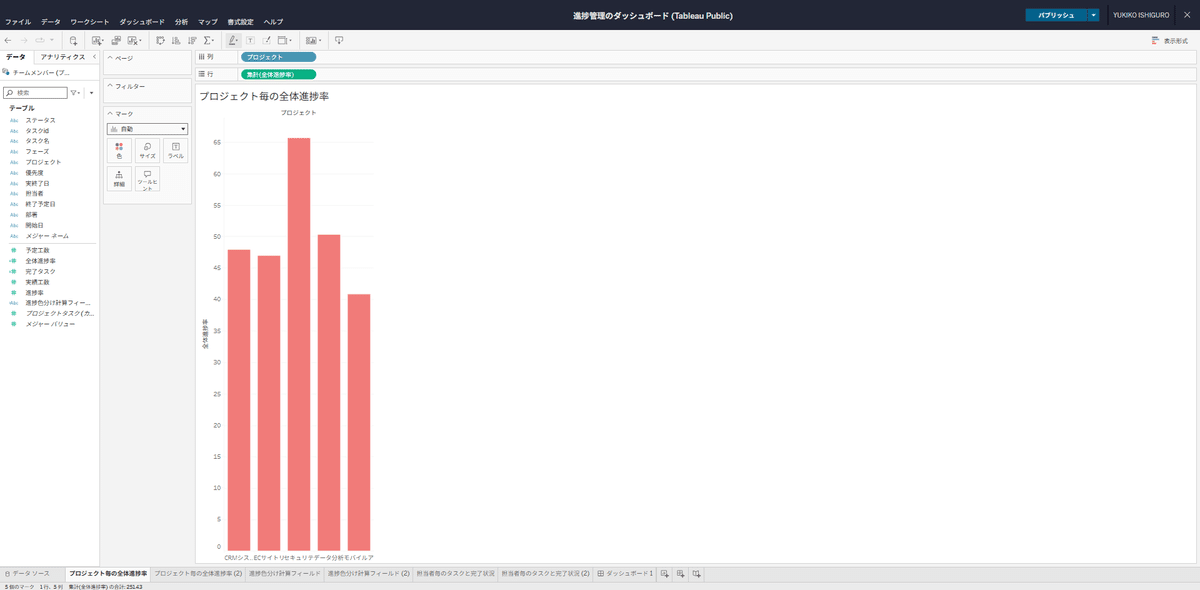Image resolution: width=1200 pixels, height=590 pixels.
Task: Click the パブリッシュ button
Action: point(1055,14)
